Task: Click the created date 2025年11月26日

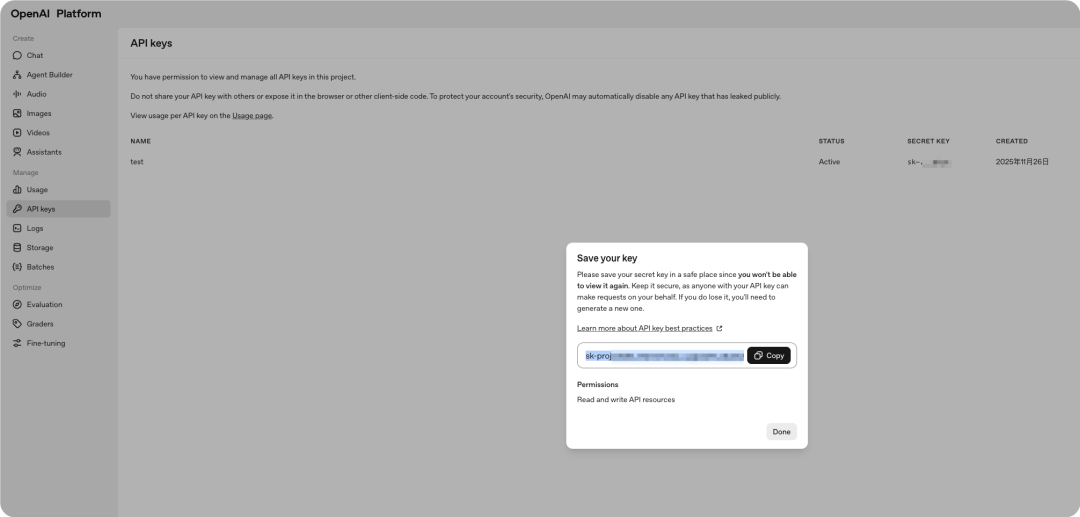Action: click(x=1022, y=162)
